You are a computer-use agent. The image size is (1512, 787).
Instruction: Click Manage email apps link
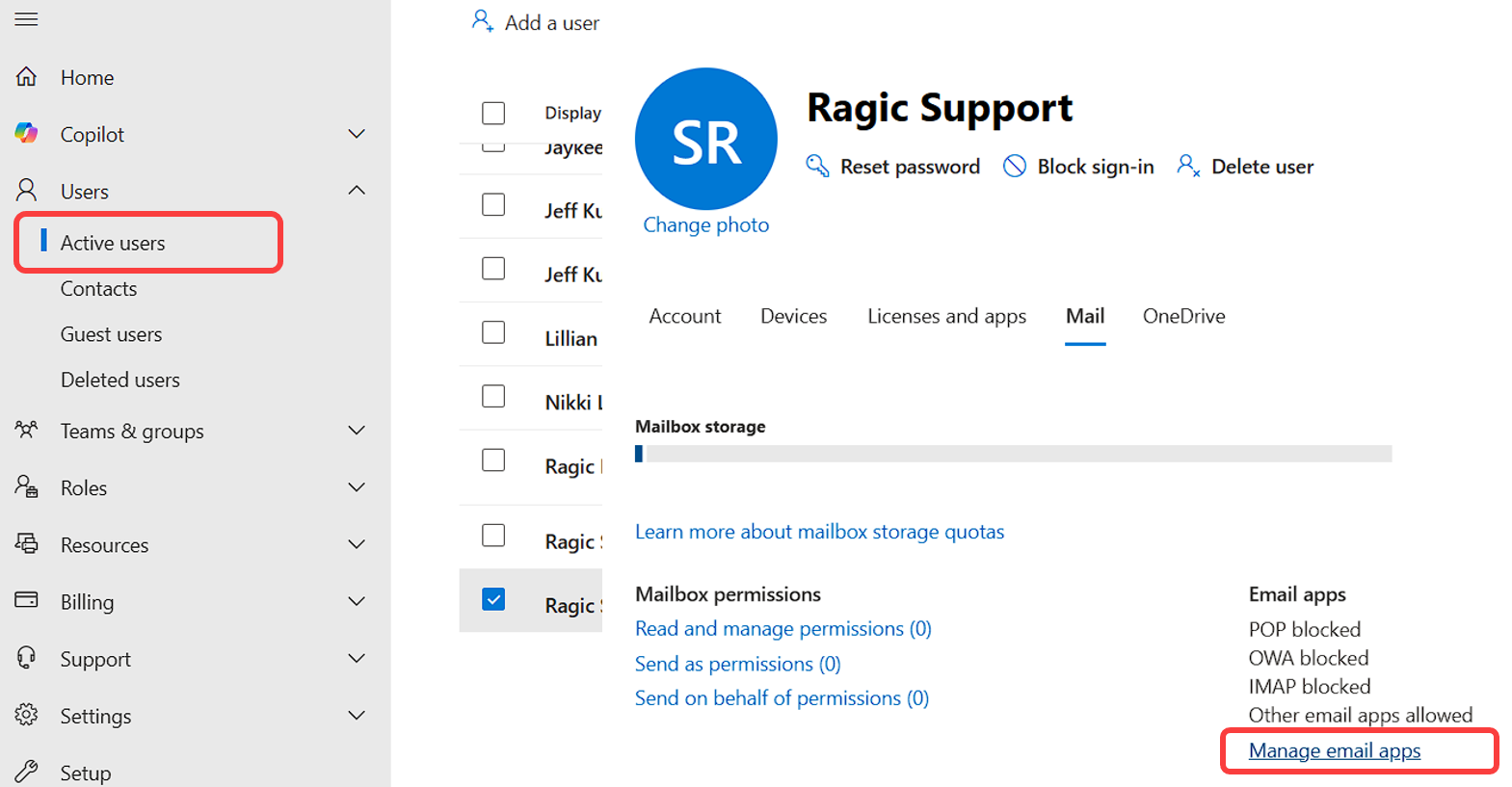[1335, 750]
